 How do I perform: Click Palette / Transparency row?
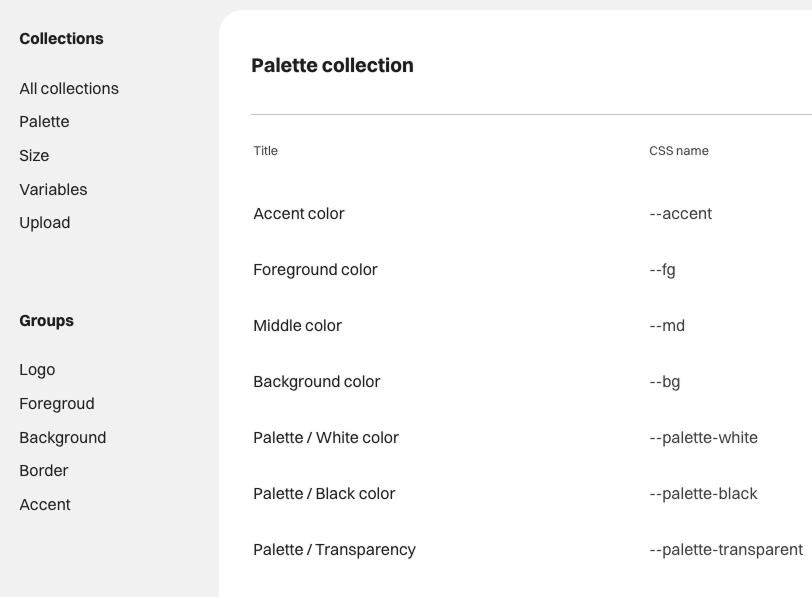(x=334, y=549)
